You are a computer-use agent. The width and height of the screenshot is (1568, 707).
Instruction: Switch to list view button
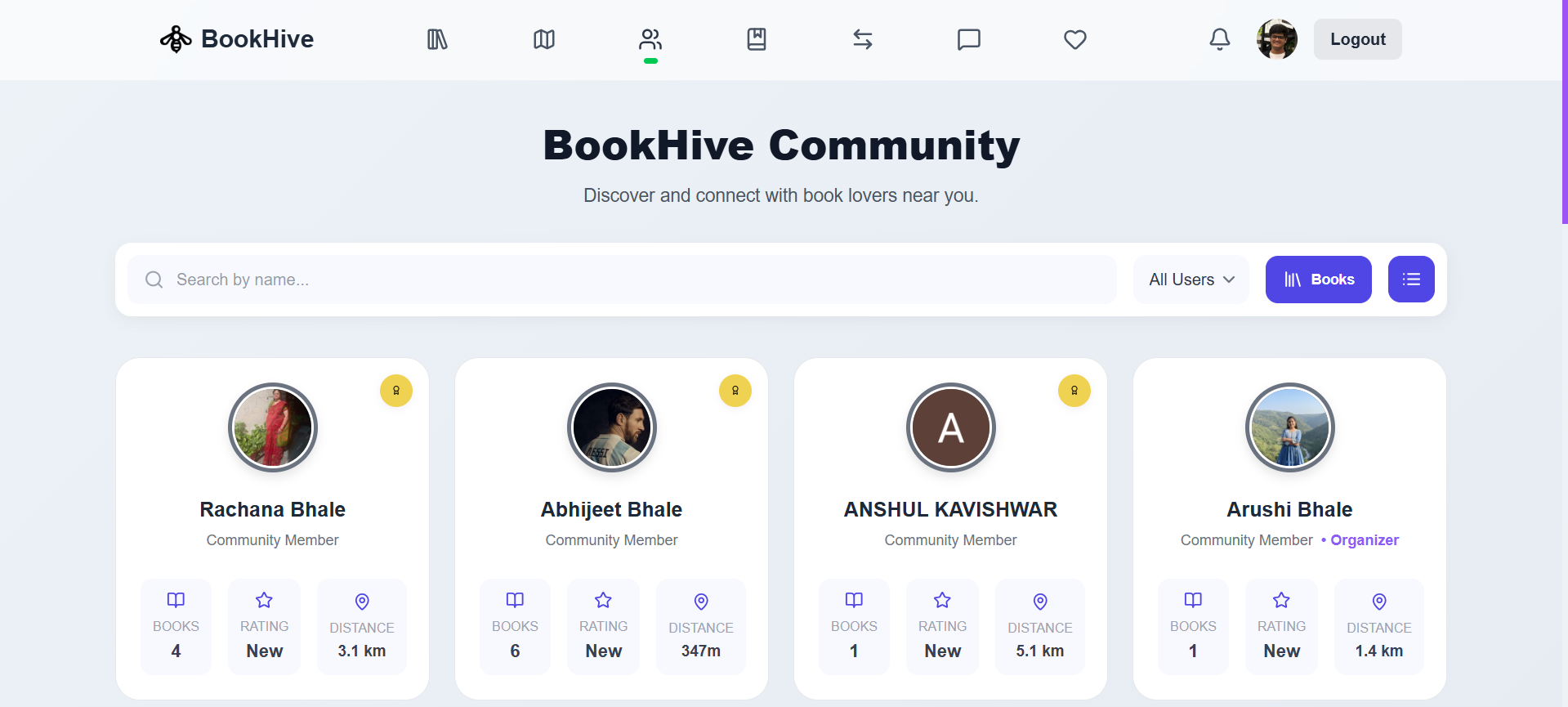click(1411, 280)
